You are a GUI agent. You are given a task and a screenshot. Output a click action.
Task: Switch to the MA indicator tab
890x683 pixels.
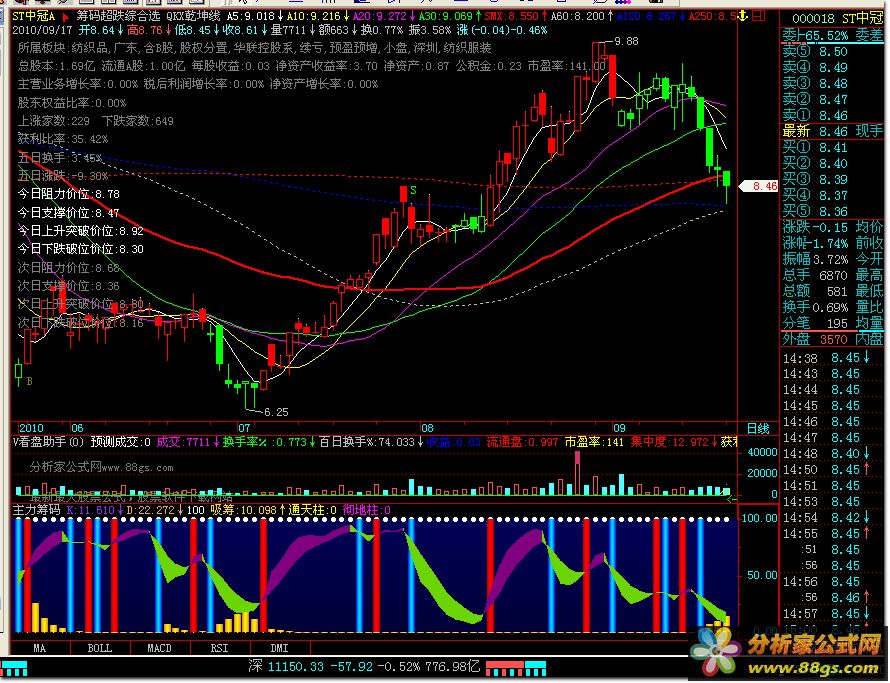40,648
